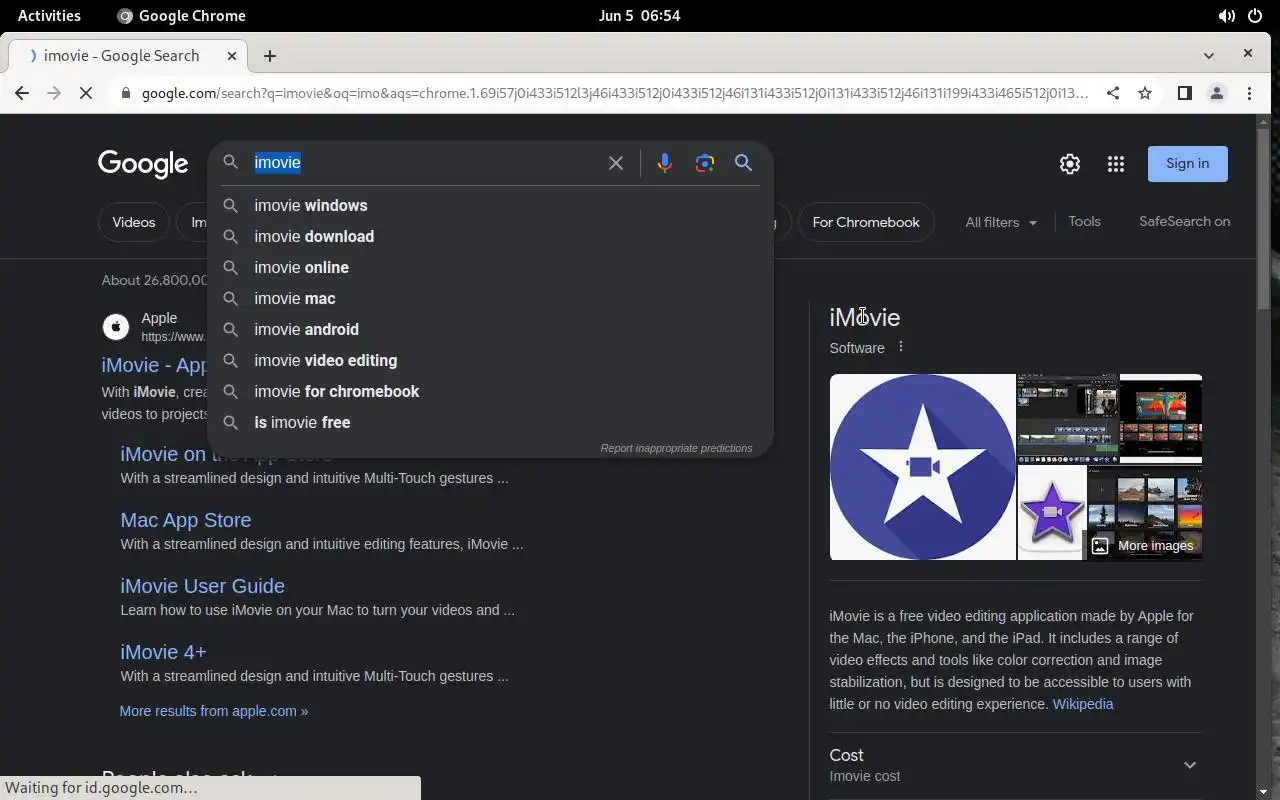
Task: Select suggestion imovie mac
Action: click(x=490, y=298)
